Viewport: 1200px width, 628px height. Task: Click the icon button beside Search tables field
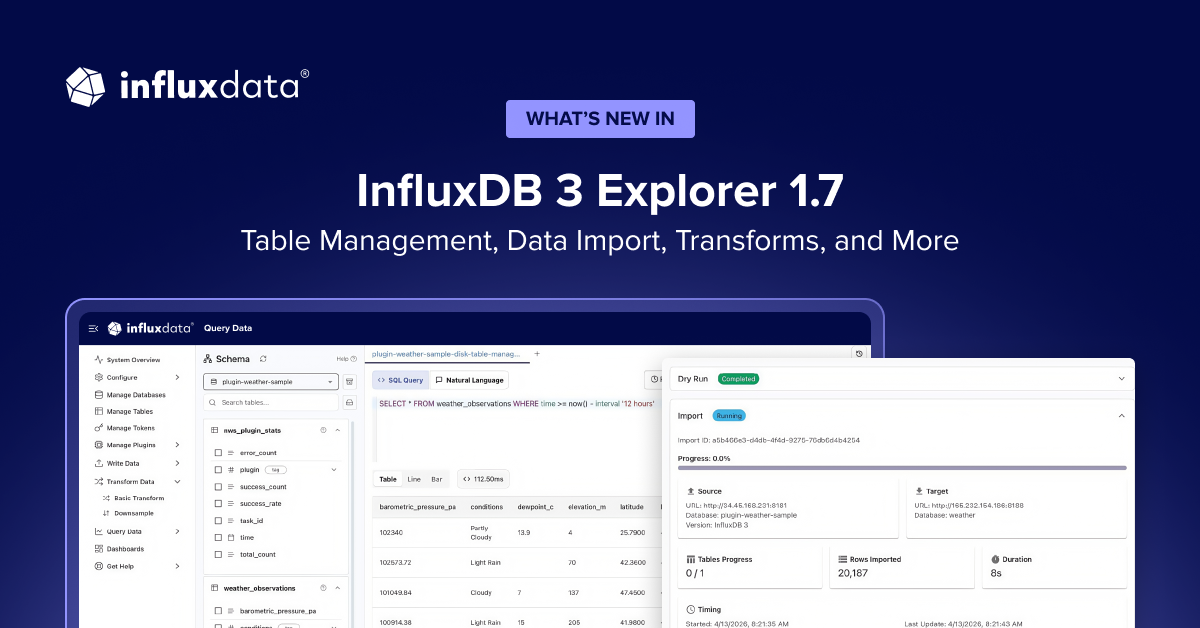pyautogui.click(x=350, y=402)
